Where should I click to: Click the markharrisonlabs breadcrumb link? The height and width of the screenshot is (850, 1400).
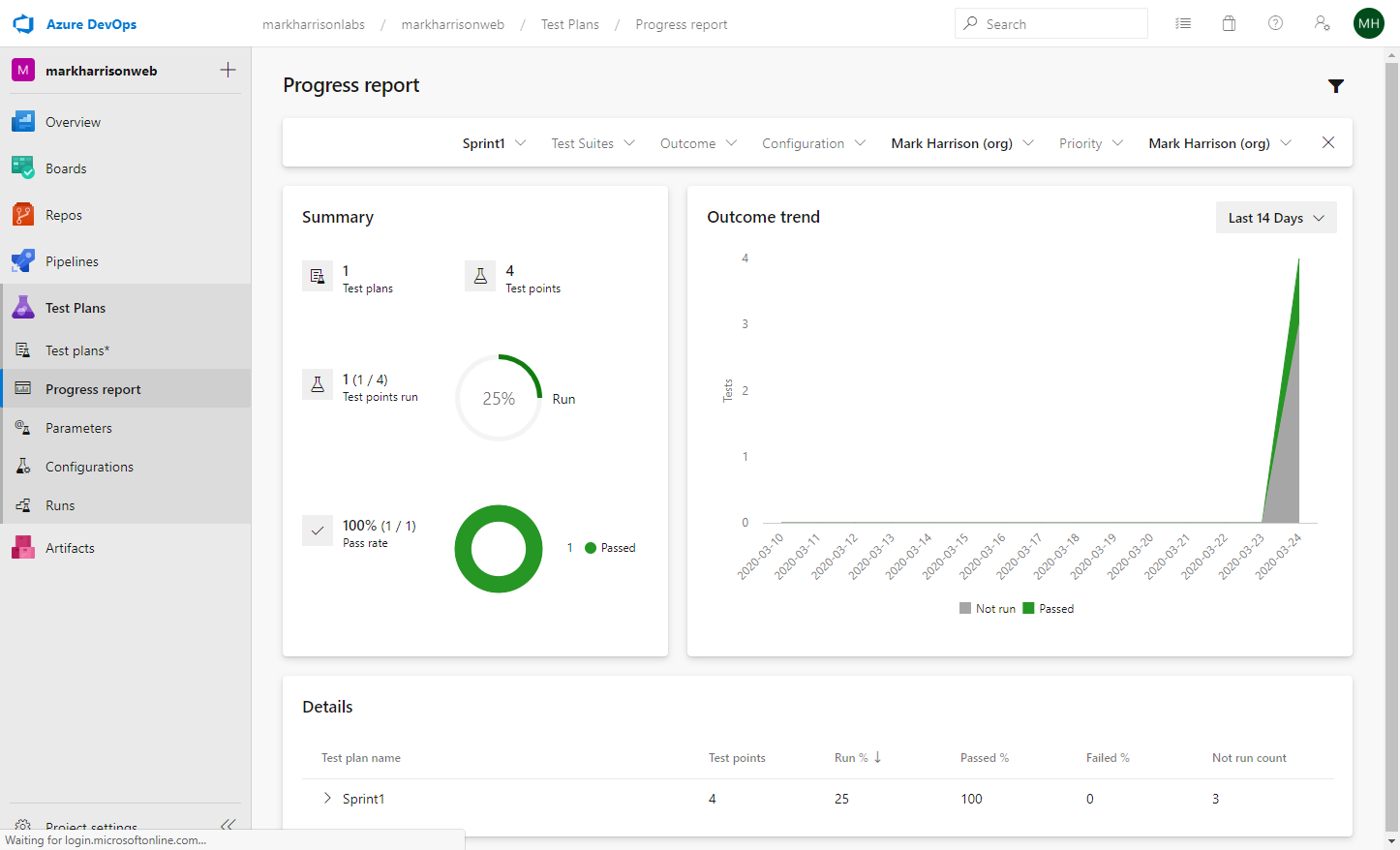click(x=314, y=24)
